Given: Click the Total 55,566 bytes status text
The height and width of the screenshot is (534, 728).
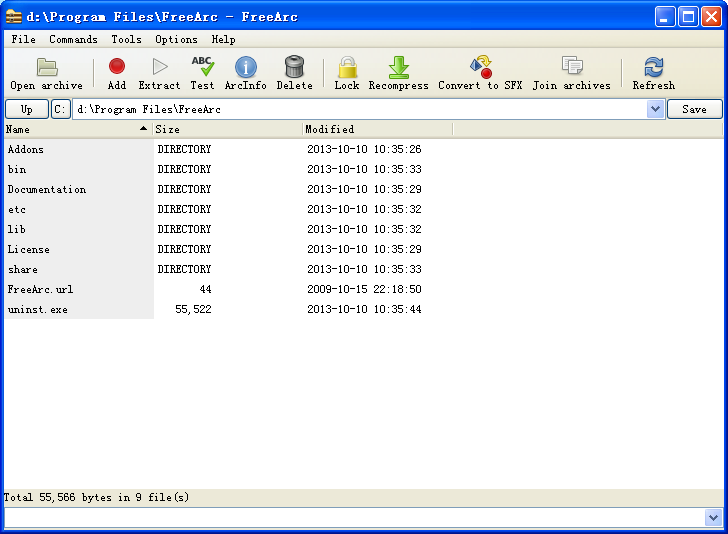Looking at the screenshot, I should 97,497.
